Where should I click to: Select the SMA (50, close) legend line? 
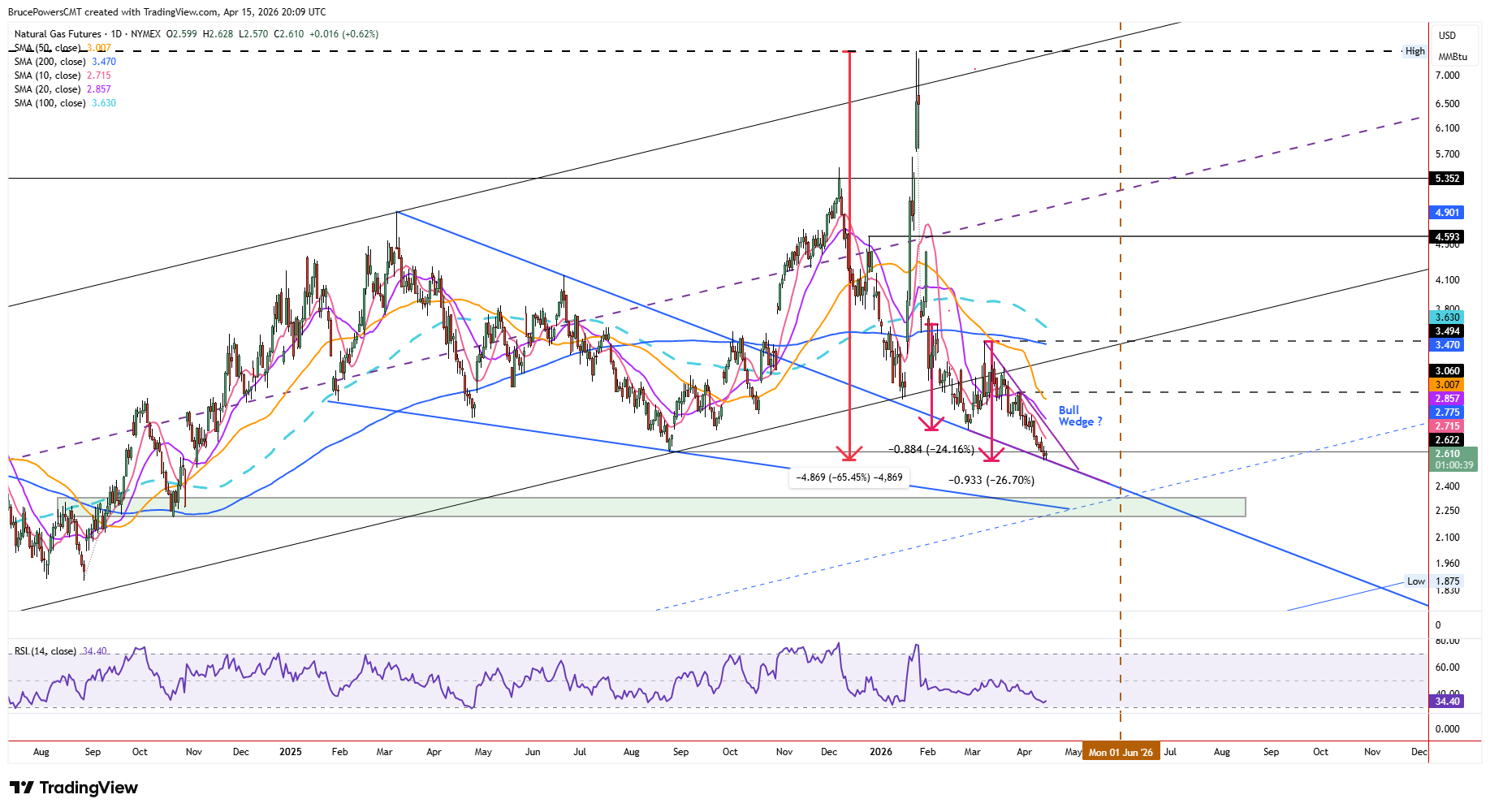(63, 48)
